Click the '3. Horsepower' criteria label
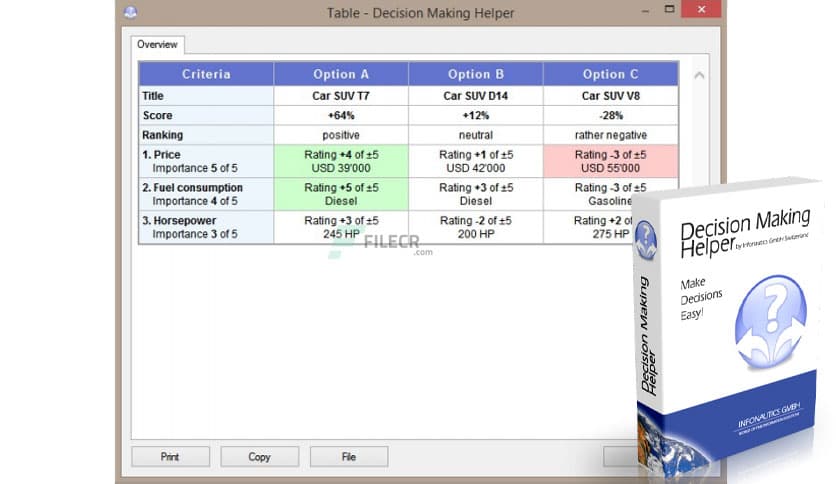This screenshot has width=836, height=484. 206,228
